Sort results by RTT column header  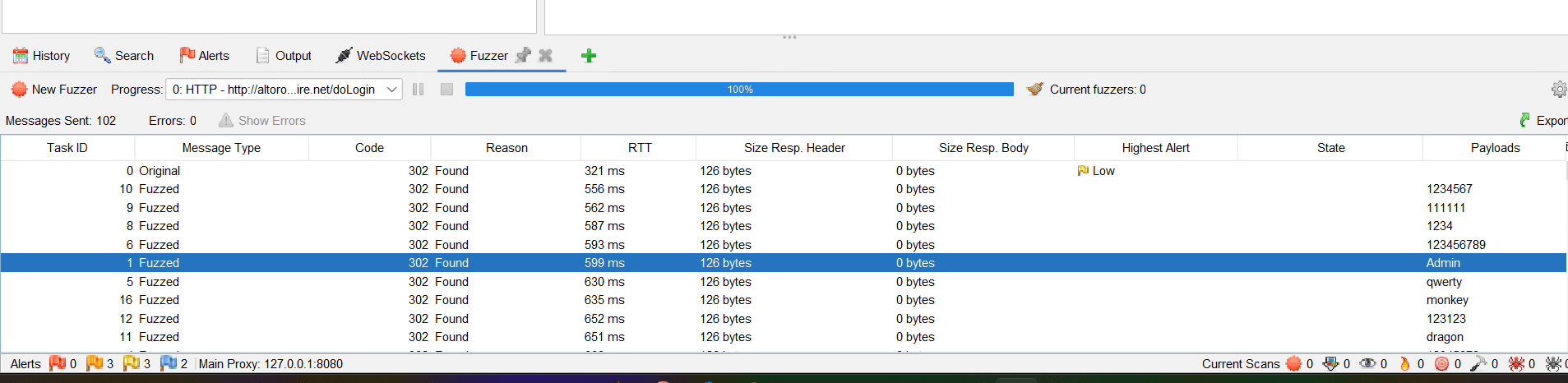[x=639, y=148]
